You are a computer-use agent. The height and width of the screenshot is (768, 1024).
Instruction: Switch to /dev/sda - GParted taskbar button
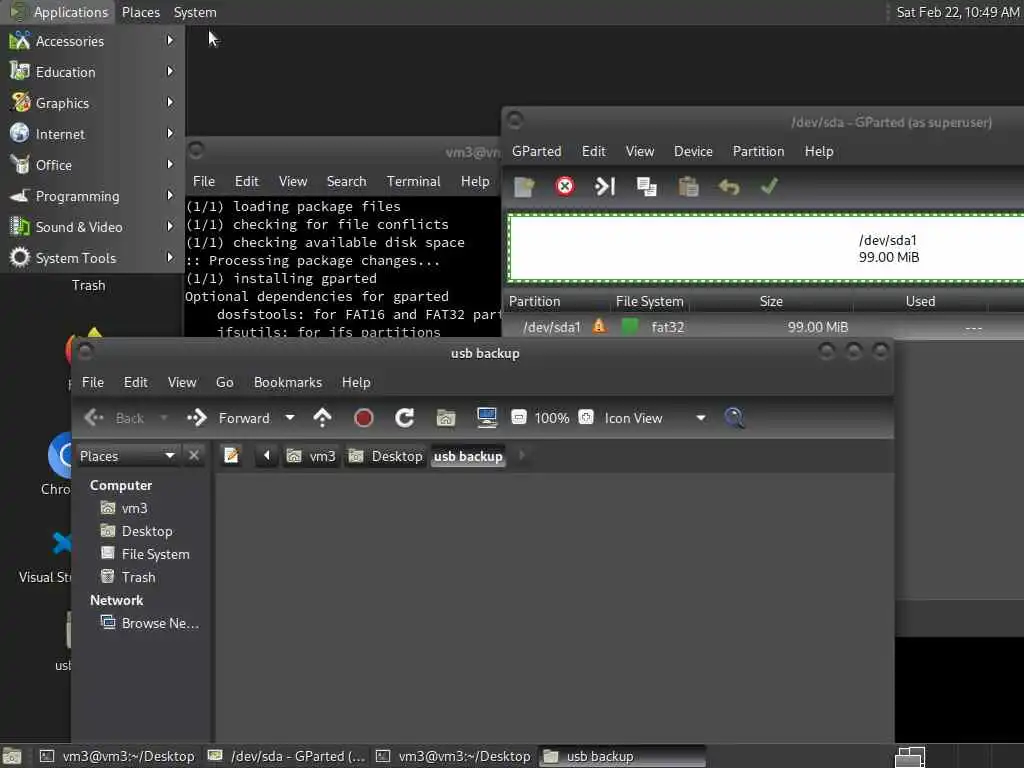287,756
